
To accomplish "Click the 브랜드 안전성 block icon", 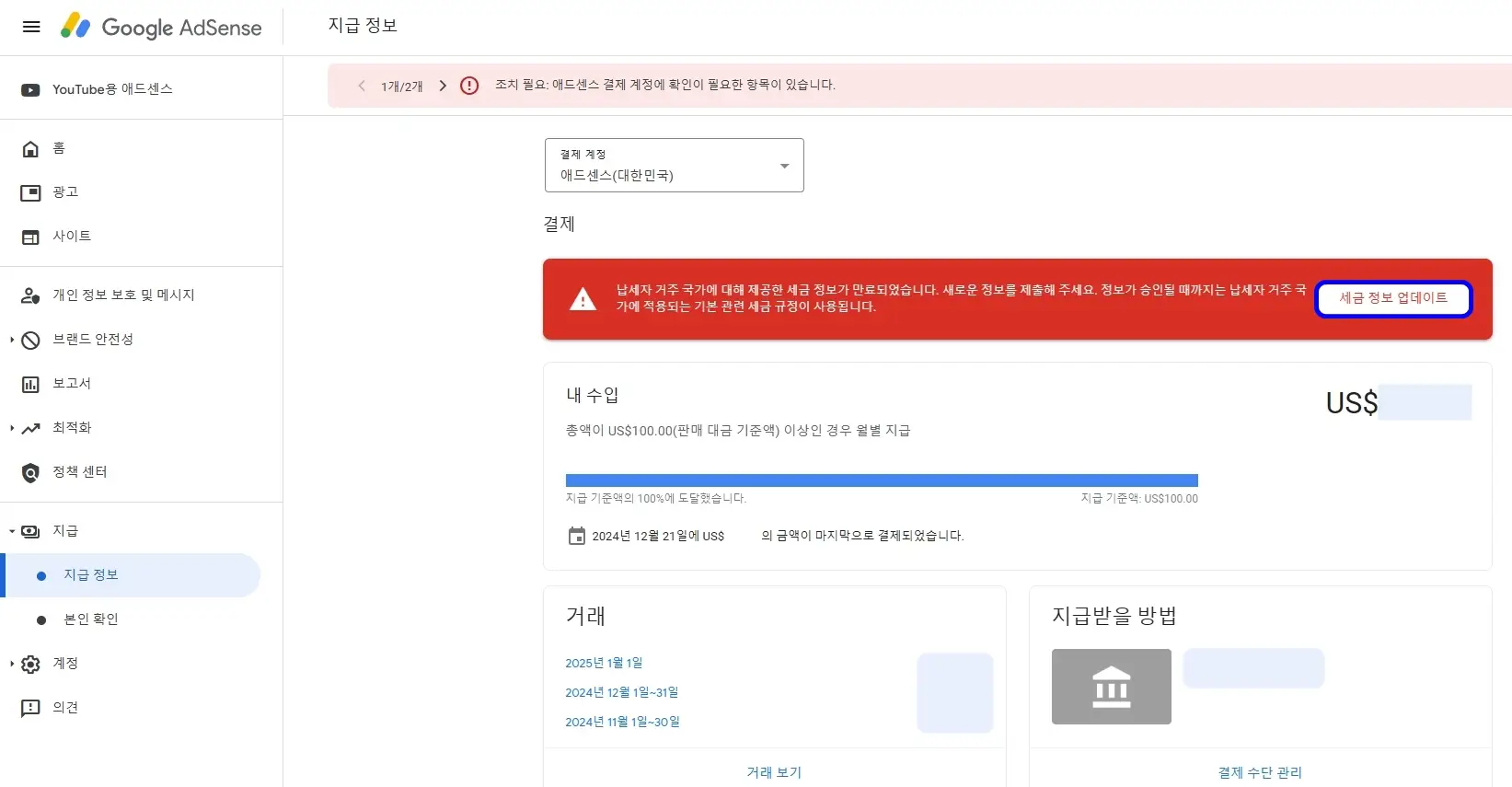I will (30, 340).
